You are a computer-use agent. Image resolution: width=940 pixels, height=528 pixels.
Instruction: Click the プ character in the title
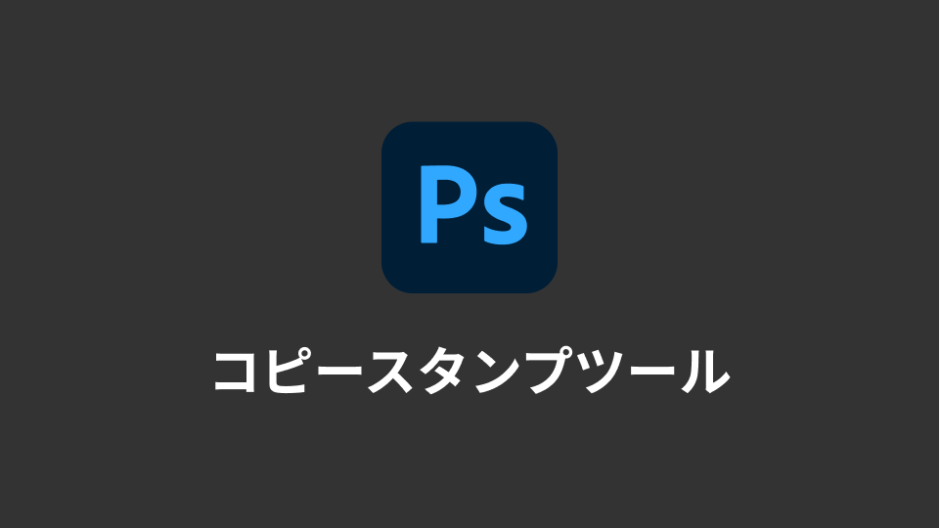550,370
